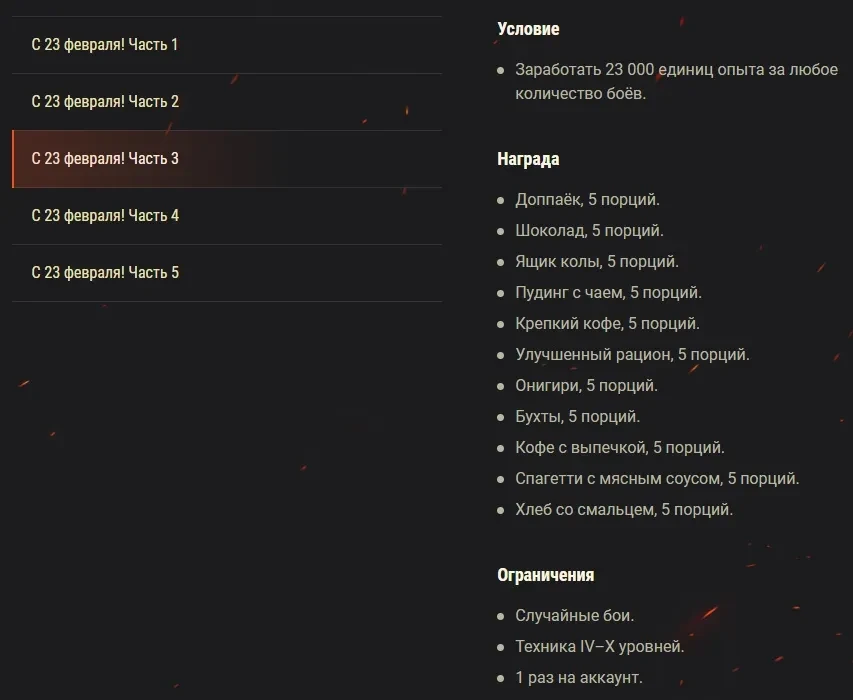
Task: Click the "Условие" heading
Action: coord(528,30)
